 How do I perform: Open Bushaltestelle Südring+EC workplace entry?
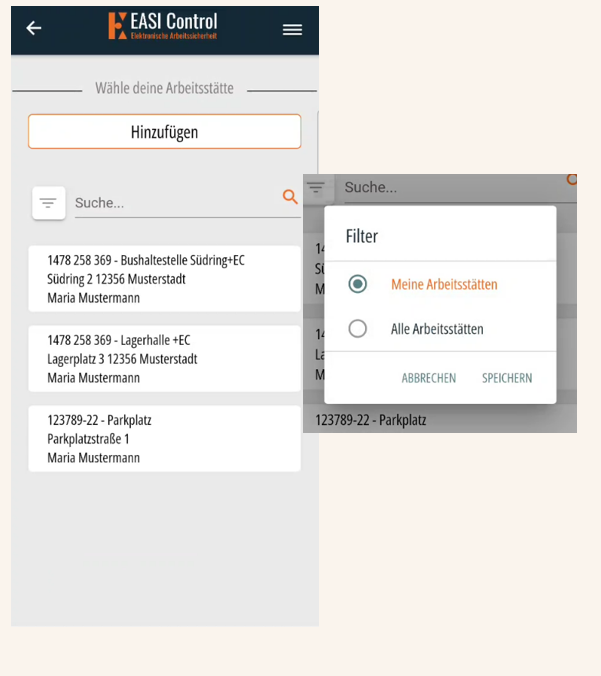pyautogui.click(x=164, y=279)
